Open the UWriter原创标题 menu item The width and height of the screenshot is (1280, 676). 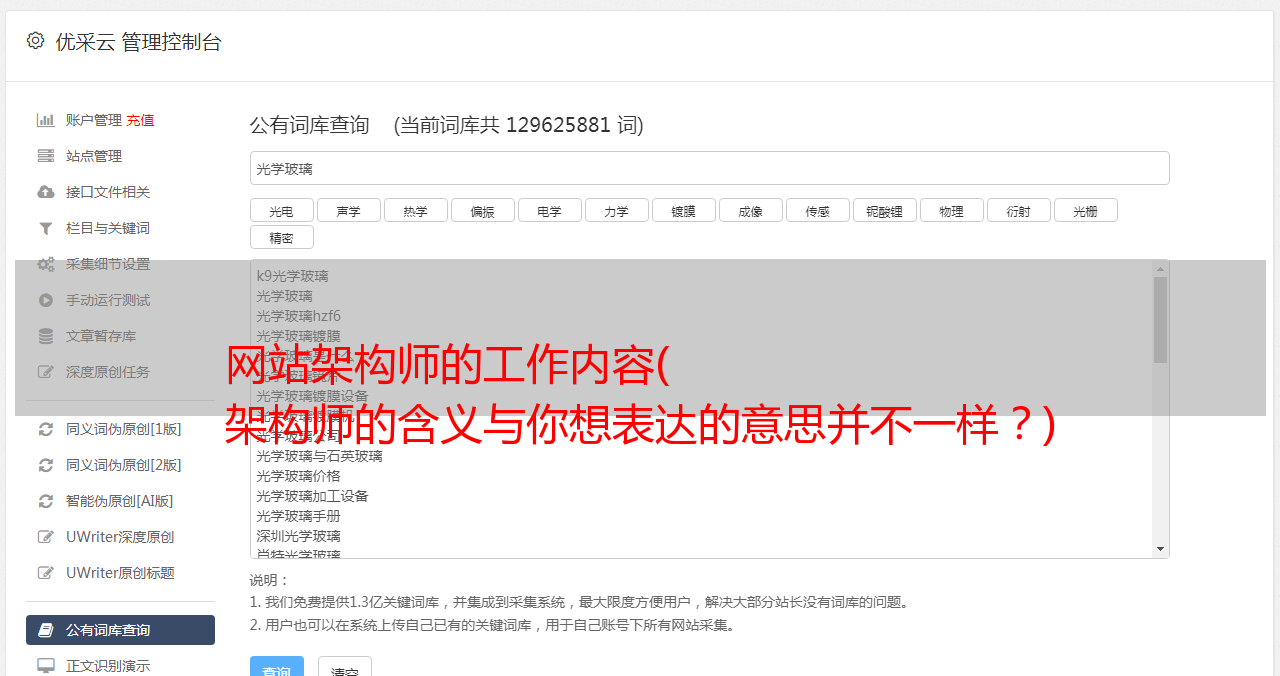point(120,573)
